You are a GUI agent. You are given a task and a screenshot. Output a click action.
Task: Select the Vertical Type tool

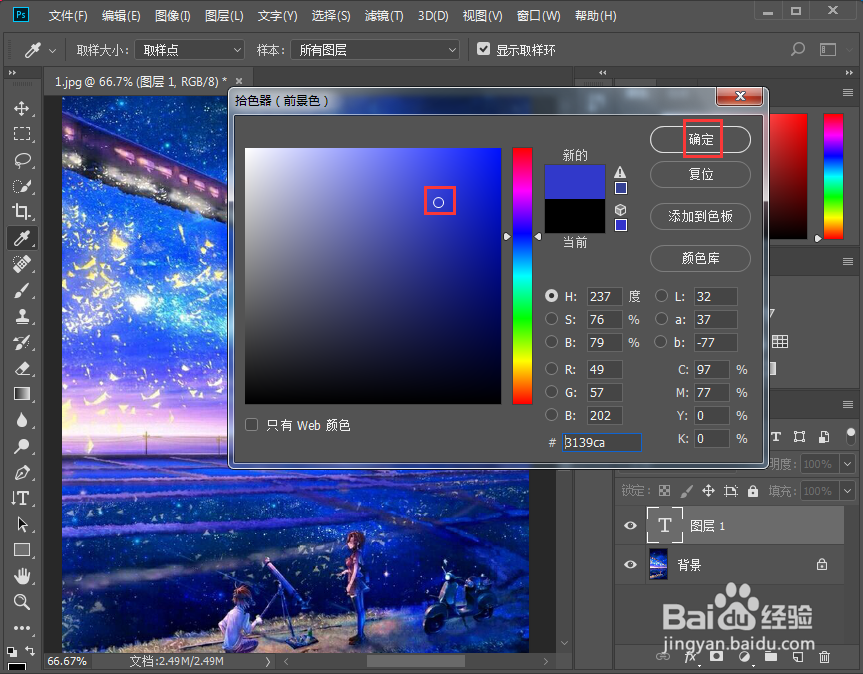[21, 498]
